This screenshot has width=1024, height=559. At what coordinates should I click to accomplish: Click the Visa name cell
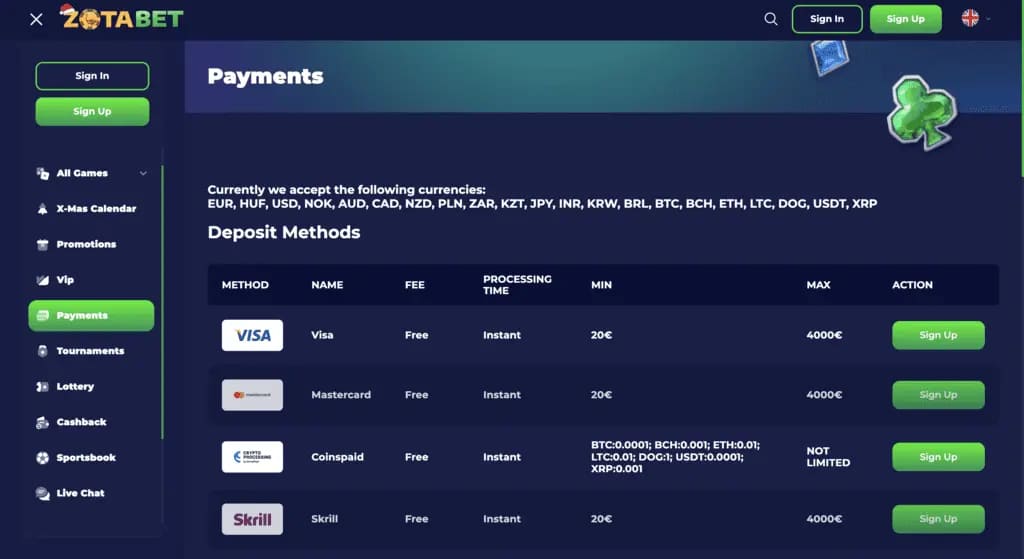pos(322,335)
